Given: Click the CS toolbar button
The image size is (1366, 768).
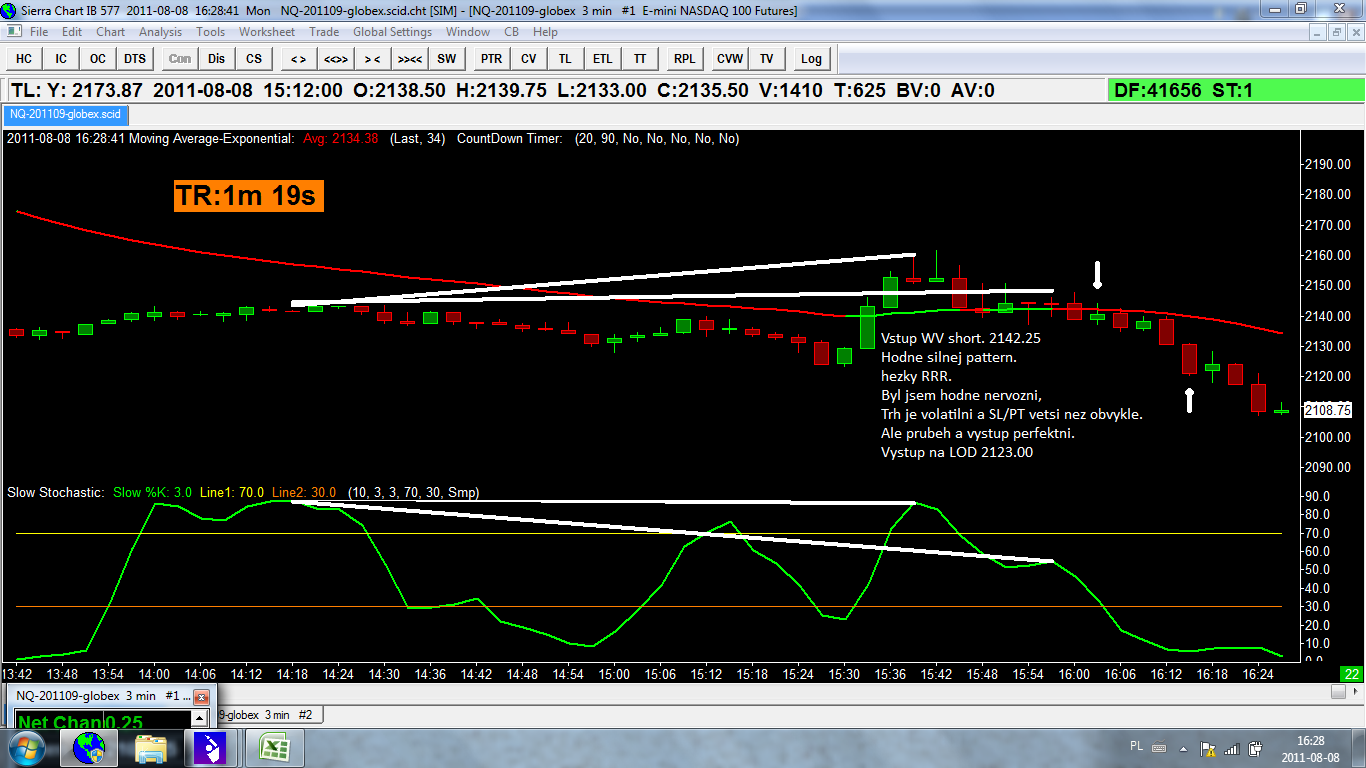Looking at the screenshot, I should (x=254, y=59).
